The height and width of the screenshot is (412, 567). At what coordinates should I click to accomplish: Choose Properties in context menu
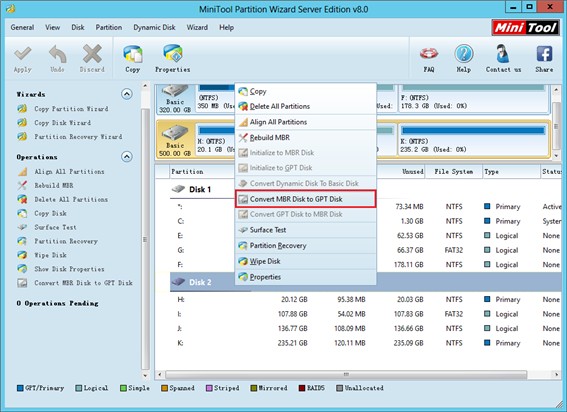[x=306, y=277]
